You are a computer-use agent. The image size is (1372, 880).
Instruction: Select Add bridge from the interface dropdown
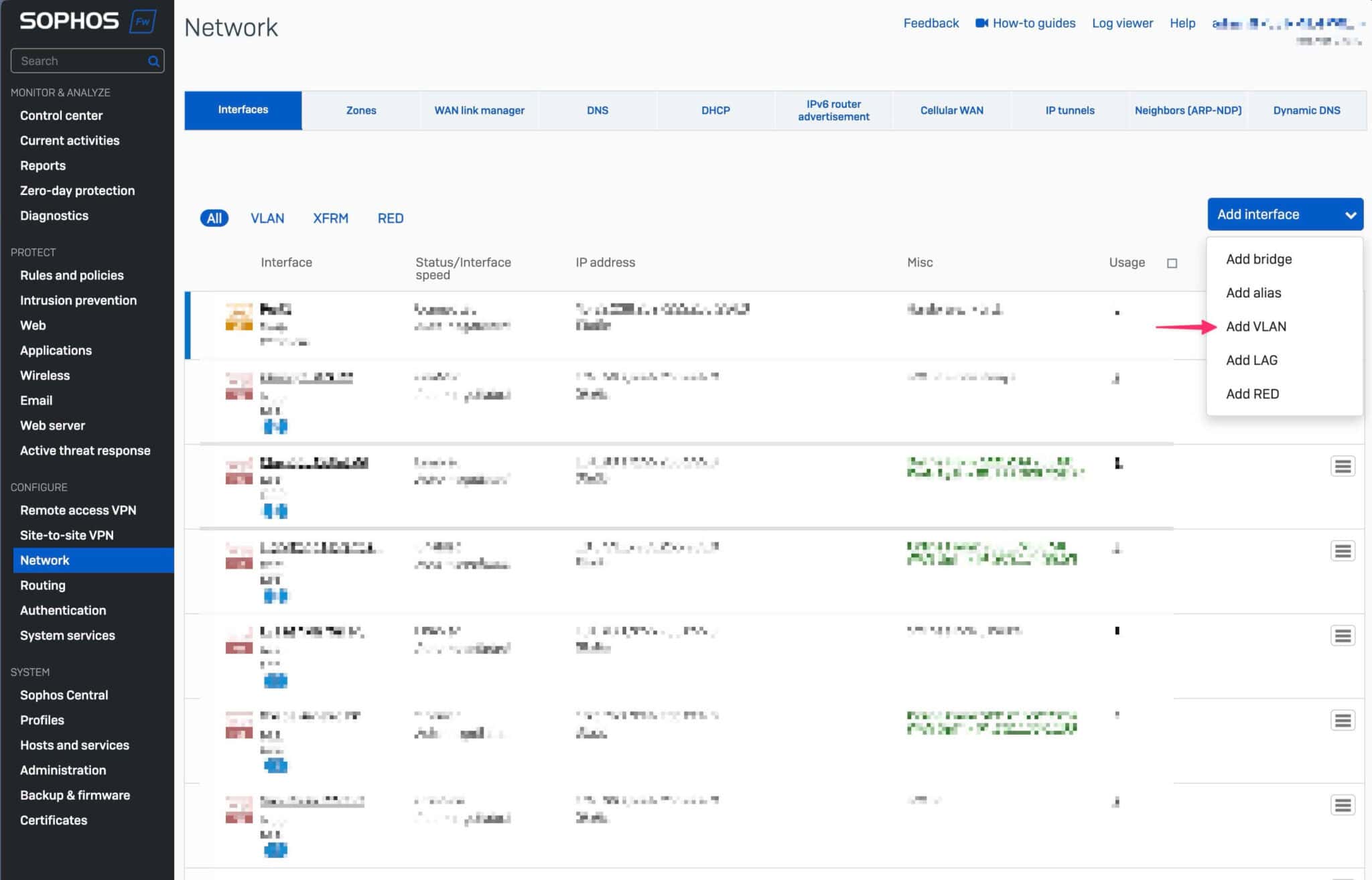tap(1258, 259)
